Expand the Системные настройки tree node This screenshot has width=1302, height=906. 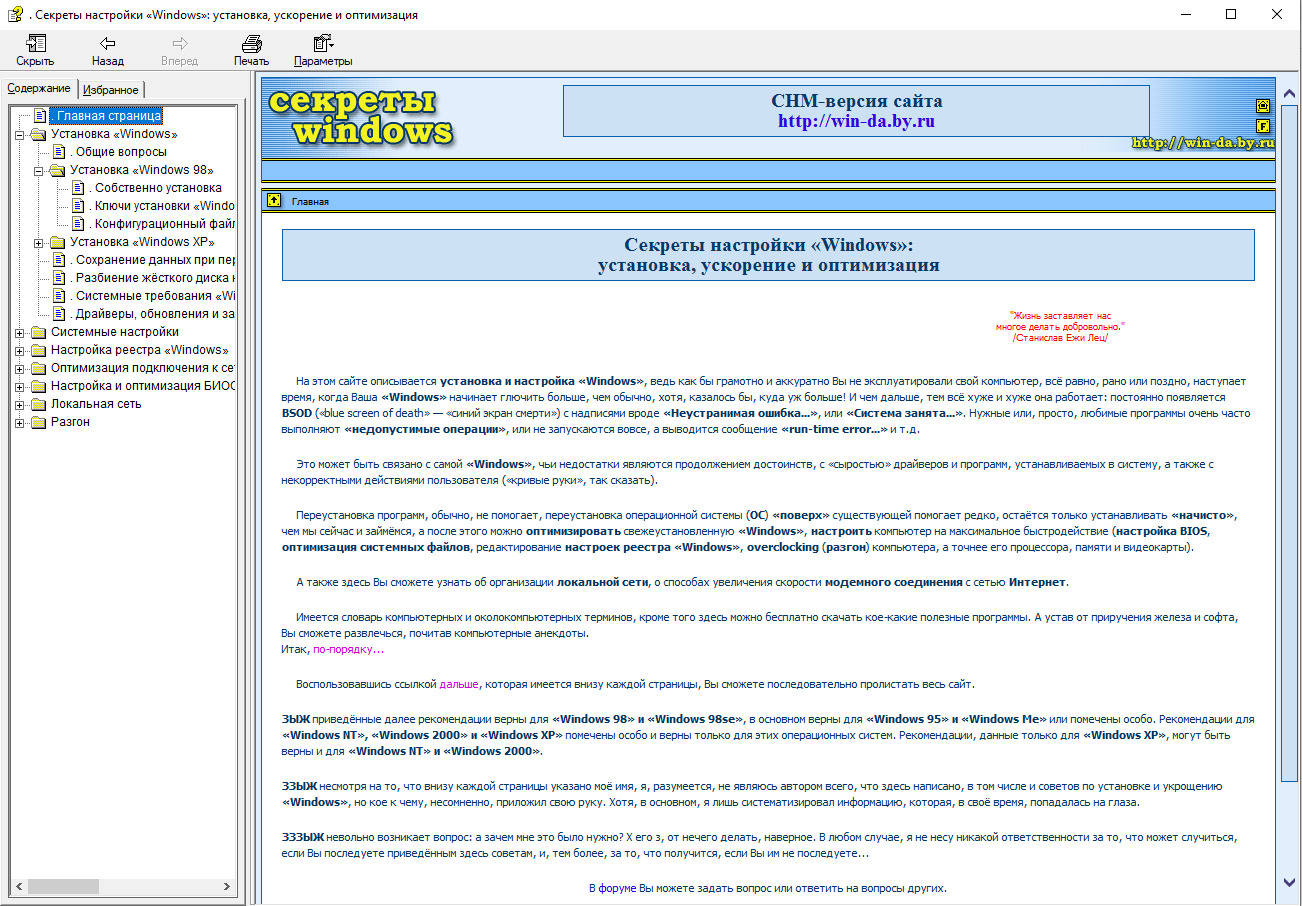pos(21,332)
